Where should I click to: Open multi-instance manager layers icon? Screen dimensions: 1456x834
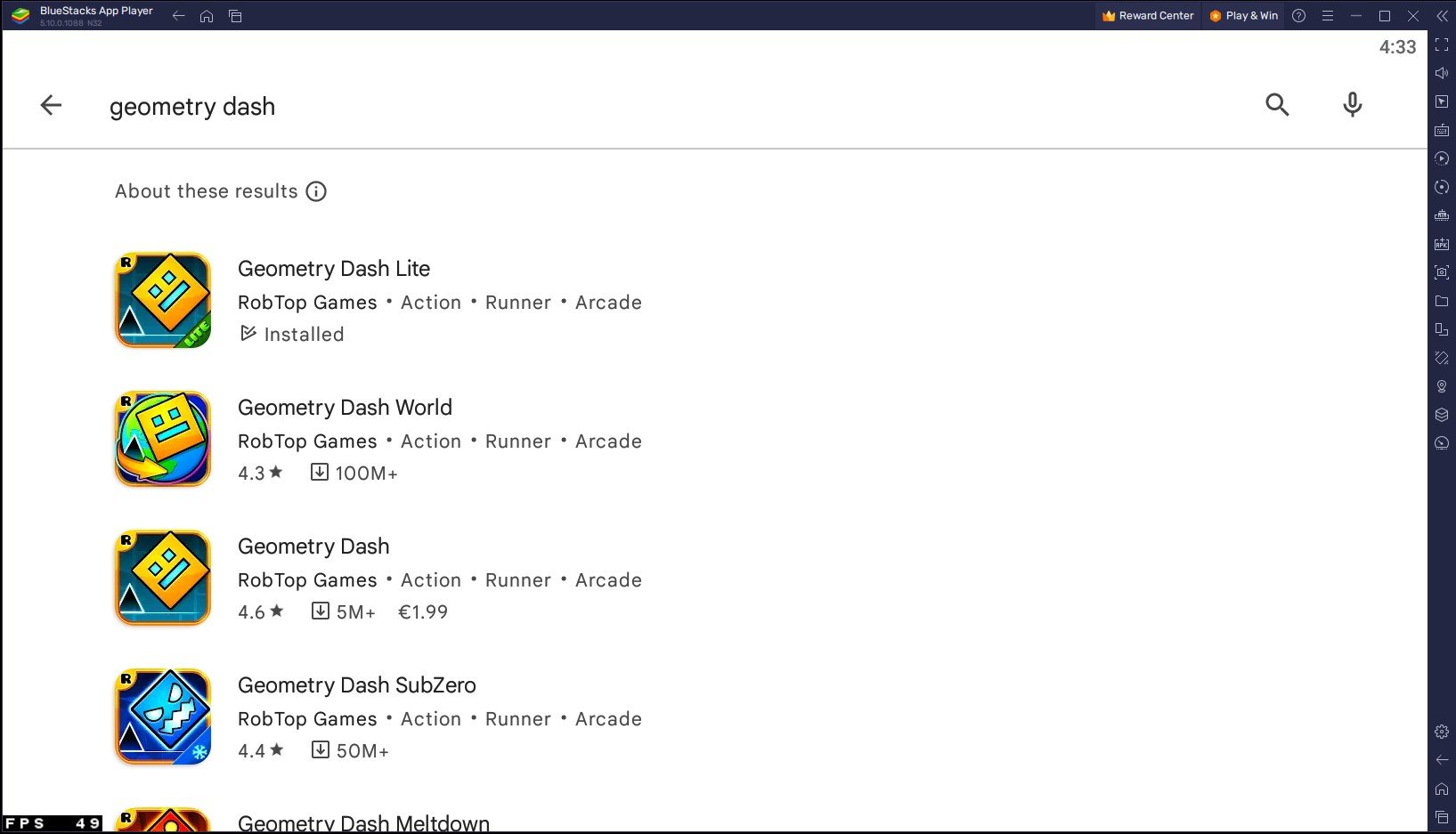click(1442, 415)
